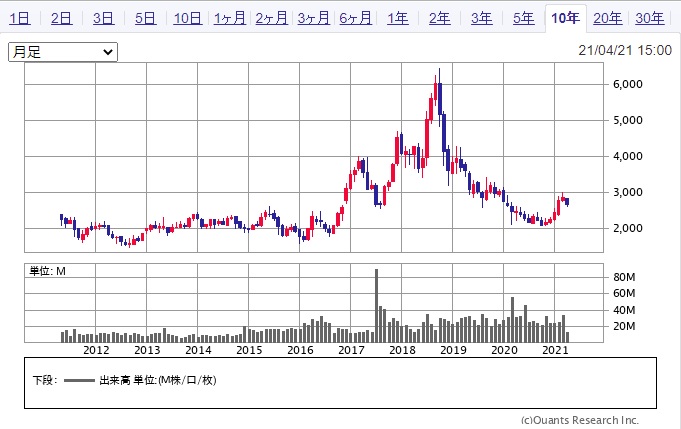This screenshot has height=429, width=681.
Task: View the 1年 chart range
Action: click(x=397, y=19)
